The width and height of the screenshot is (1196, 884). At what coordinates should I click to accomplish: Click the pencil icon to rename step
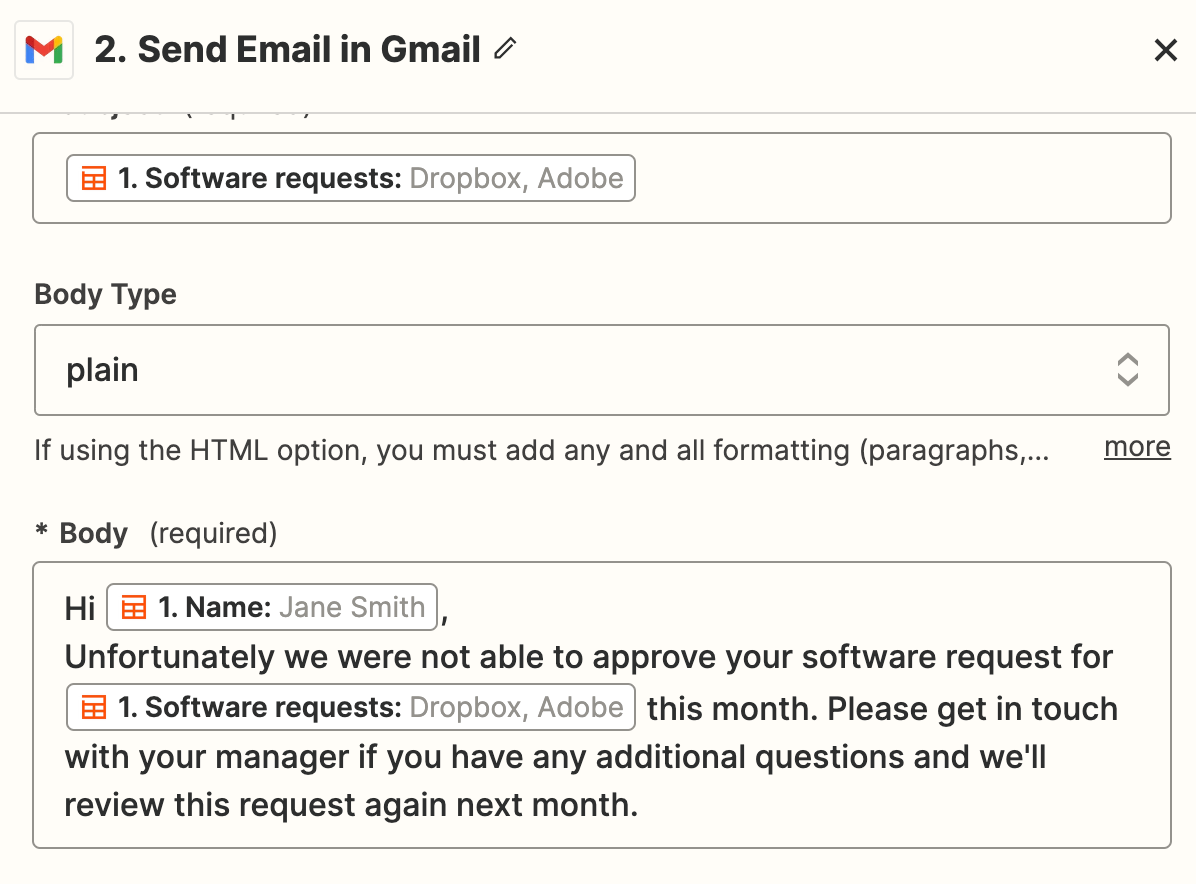tap(505, 48)
